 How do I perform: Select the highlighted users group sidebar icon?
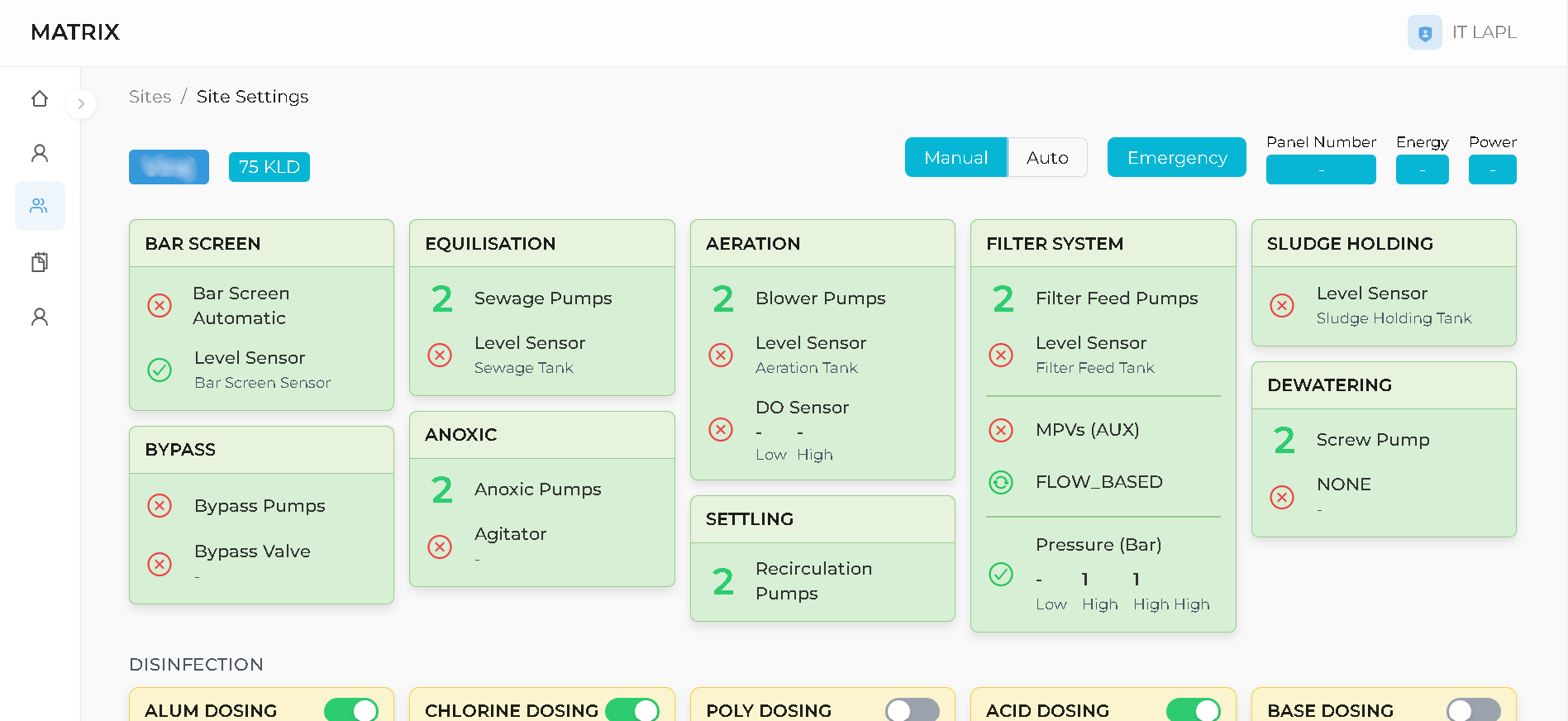click(40, 206)
